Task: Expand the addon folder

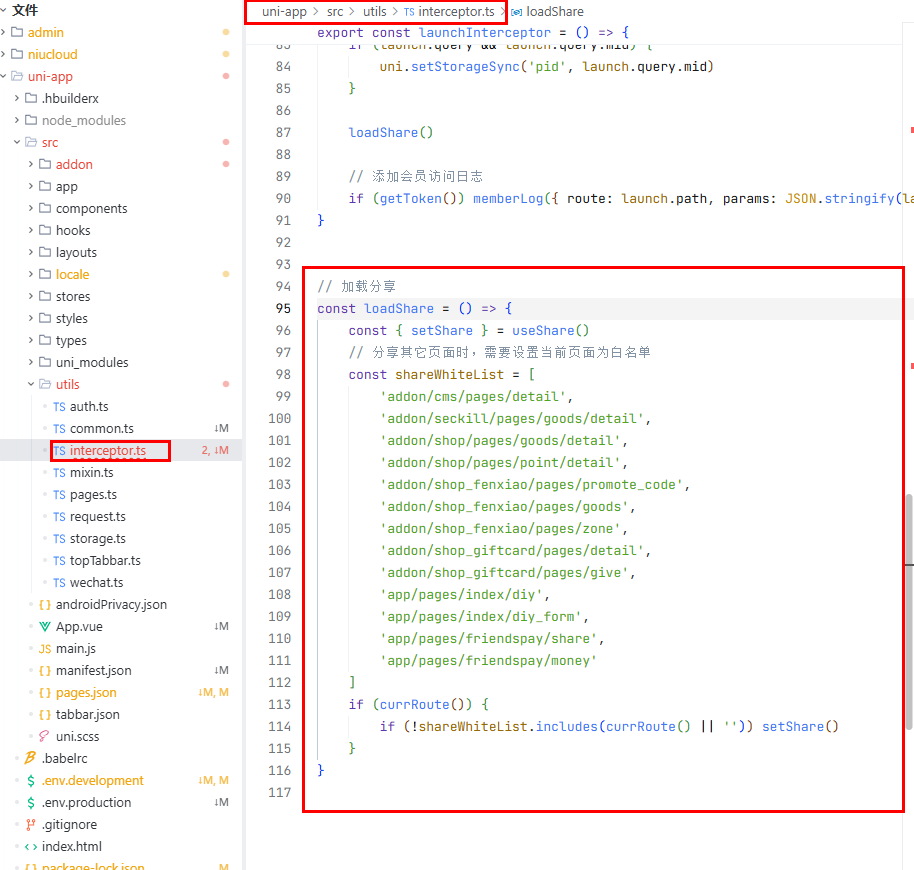Action: point(31,165)
